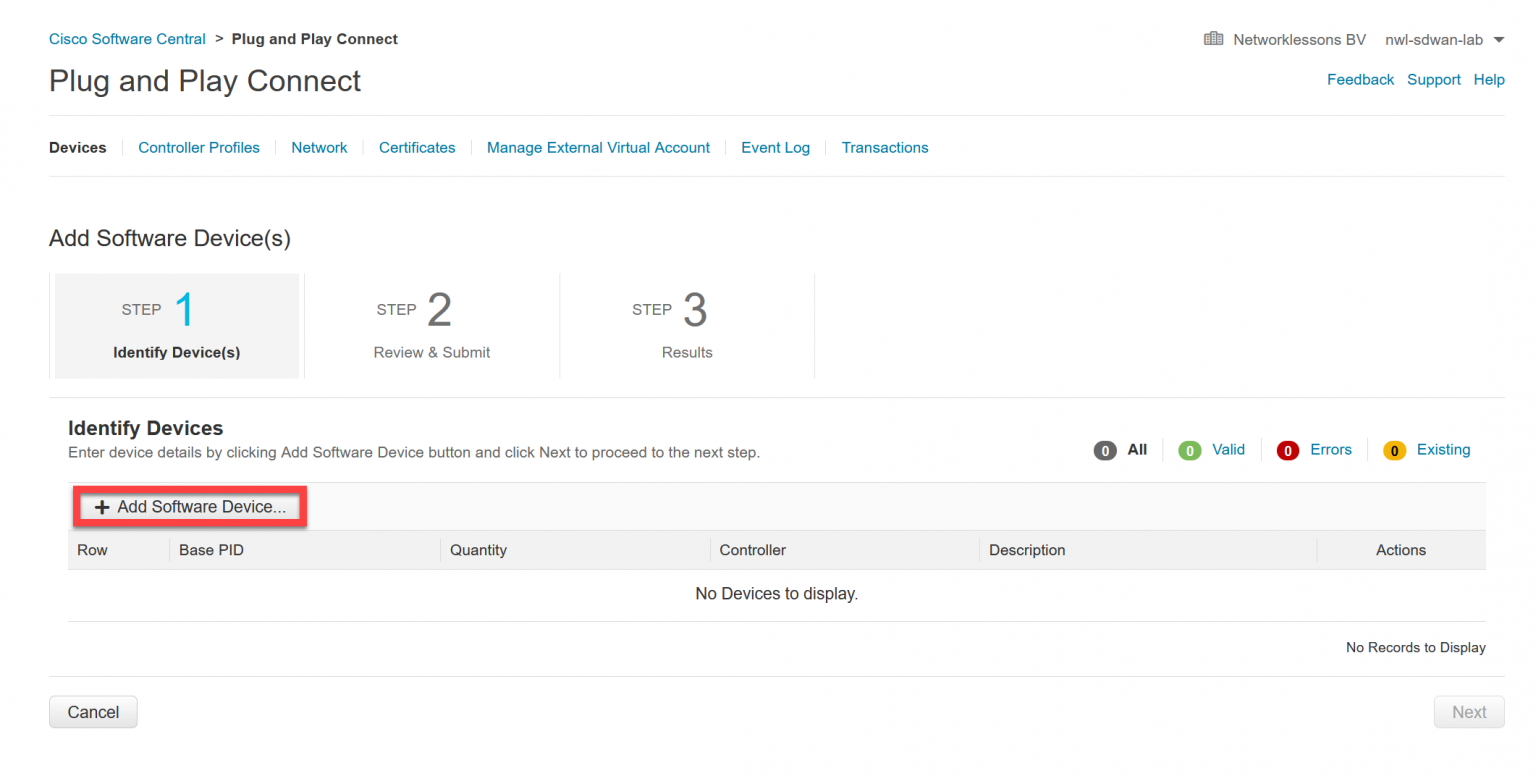1536x776 pixels.
Task: Select the Certificates tab
Action: (417, 147)
